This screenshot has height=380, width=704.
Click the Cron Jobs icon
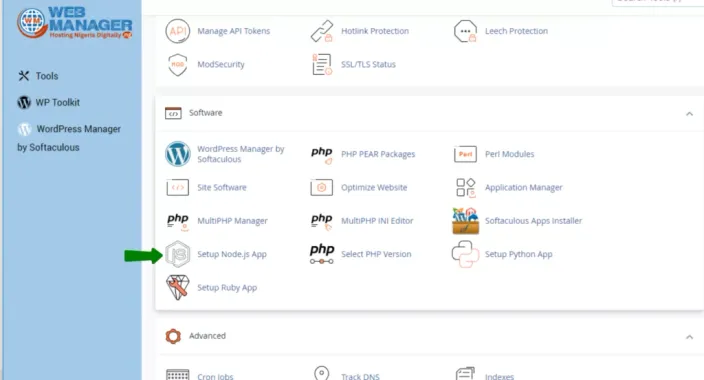(x=177, y=375)
